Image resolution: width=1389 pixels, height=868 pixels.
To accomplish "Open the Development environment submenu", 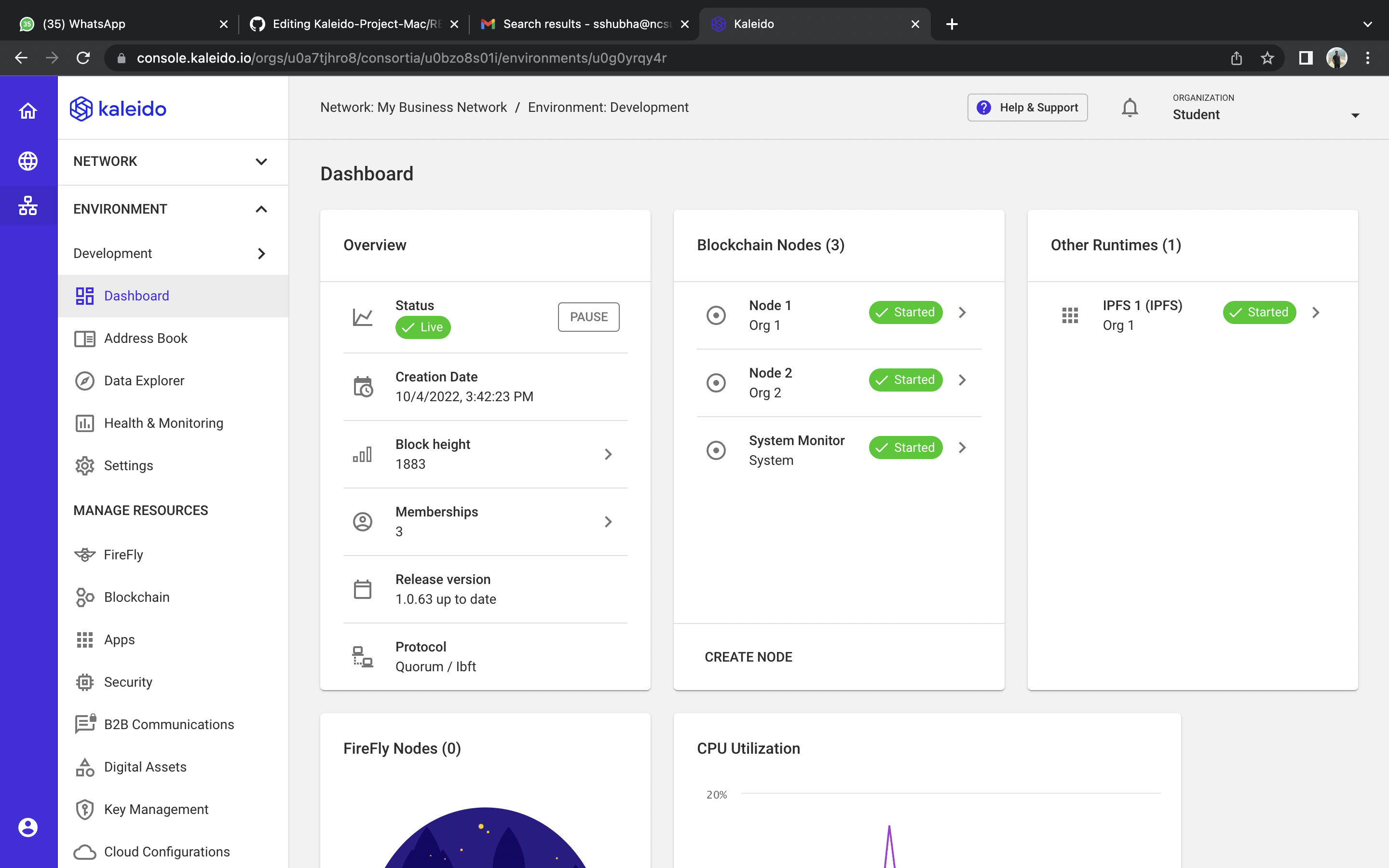I will coord(173,253).
